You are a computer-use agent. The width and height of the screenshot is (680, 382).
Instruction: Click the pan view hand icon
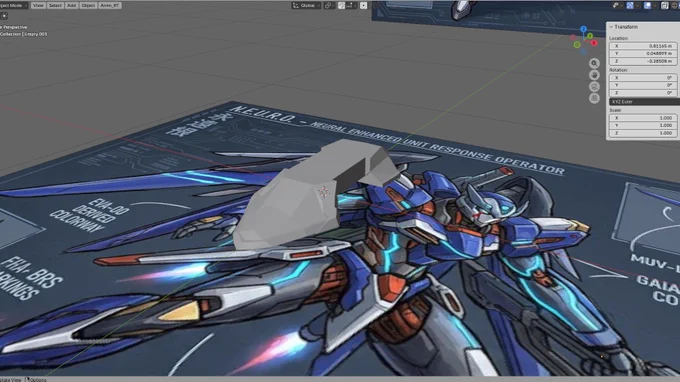594,75
